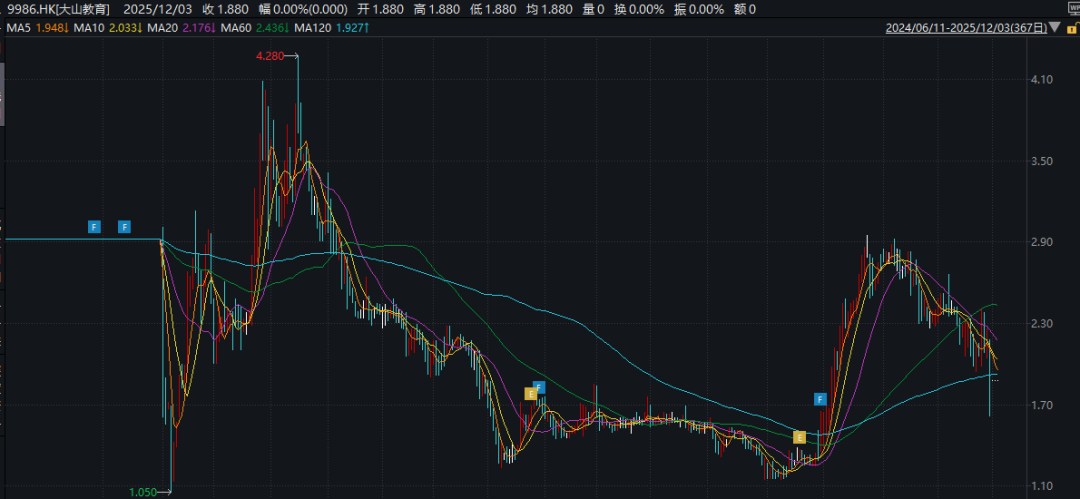Viewport: 1080px width, 499px height.
Task: Click the blue F marker above the yellow marker
Action: coord(539,386)
